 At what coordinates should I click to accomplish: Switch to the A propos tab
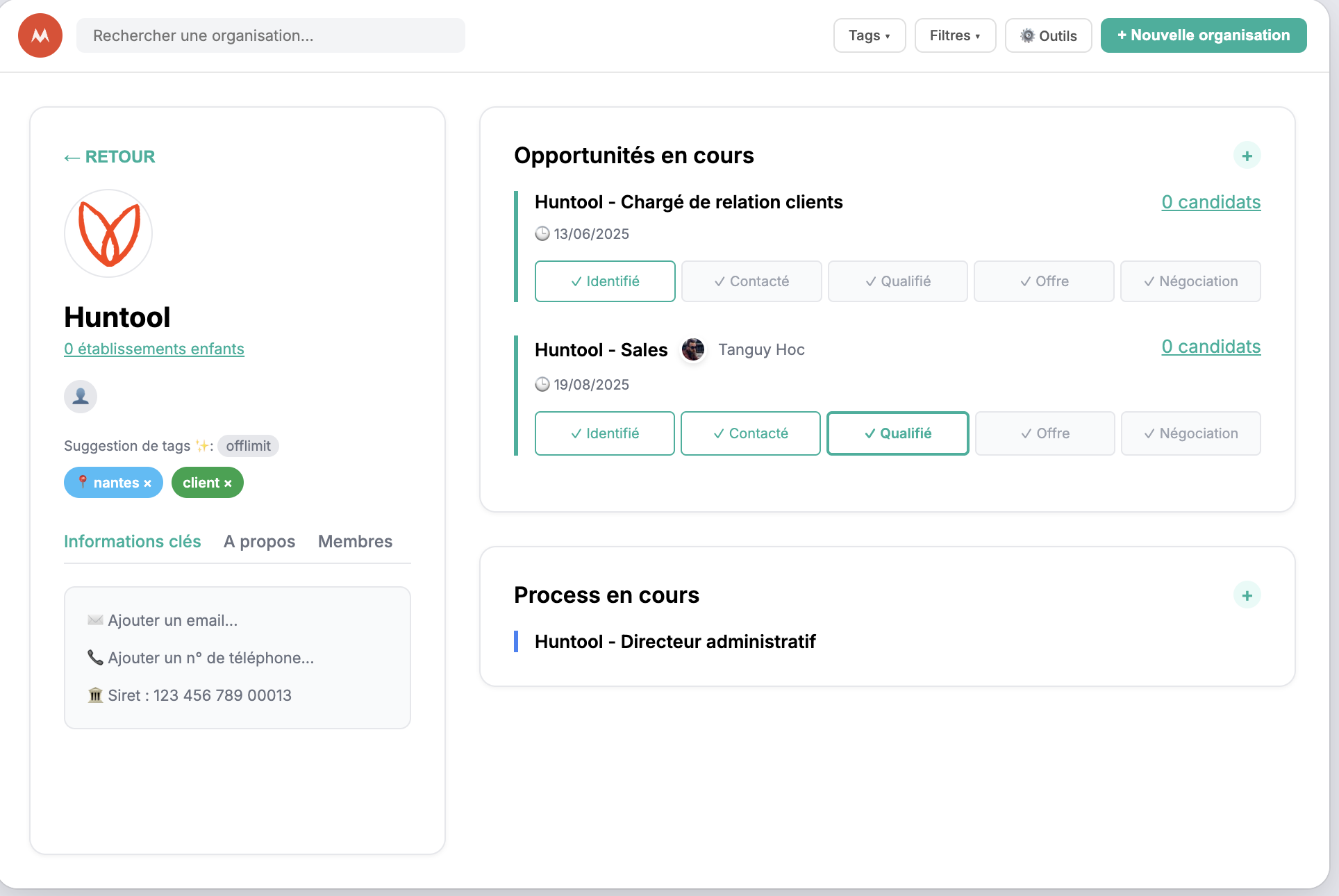point(259,541)
